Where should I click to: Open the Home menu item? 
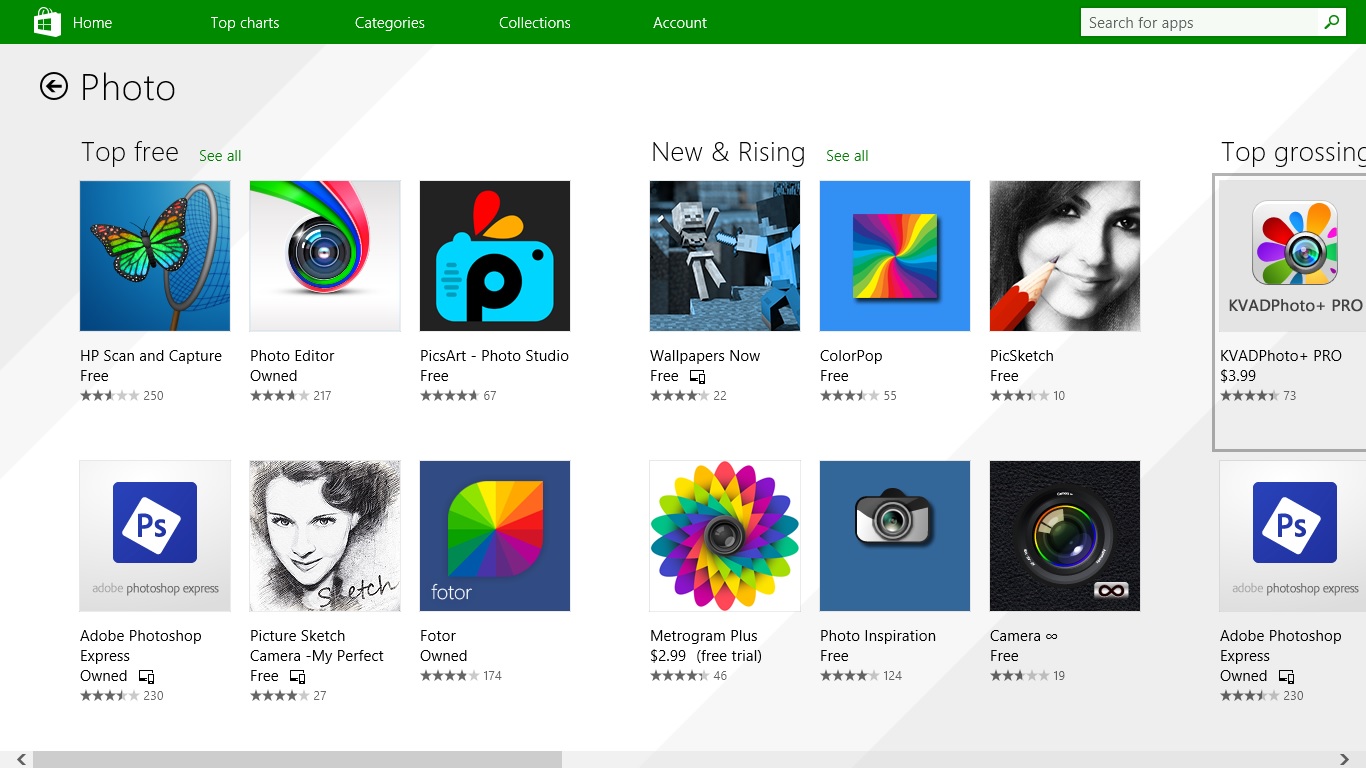coord(92,22)
